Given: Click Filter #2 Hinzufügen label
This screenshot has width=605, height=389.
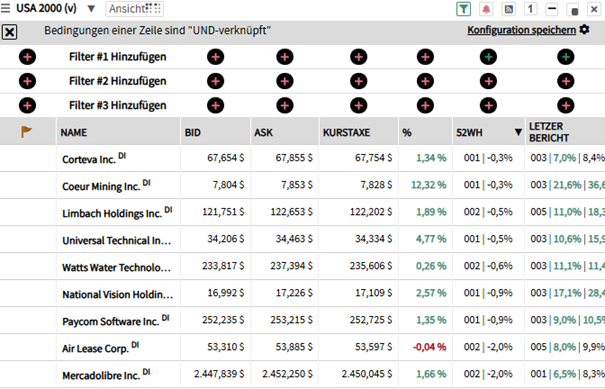Looking at the screenshot, I should point(117,81).
